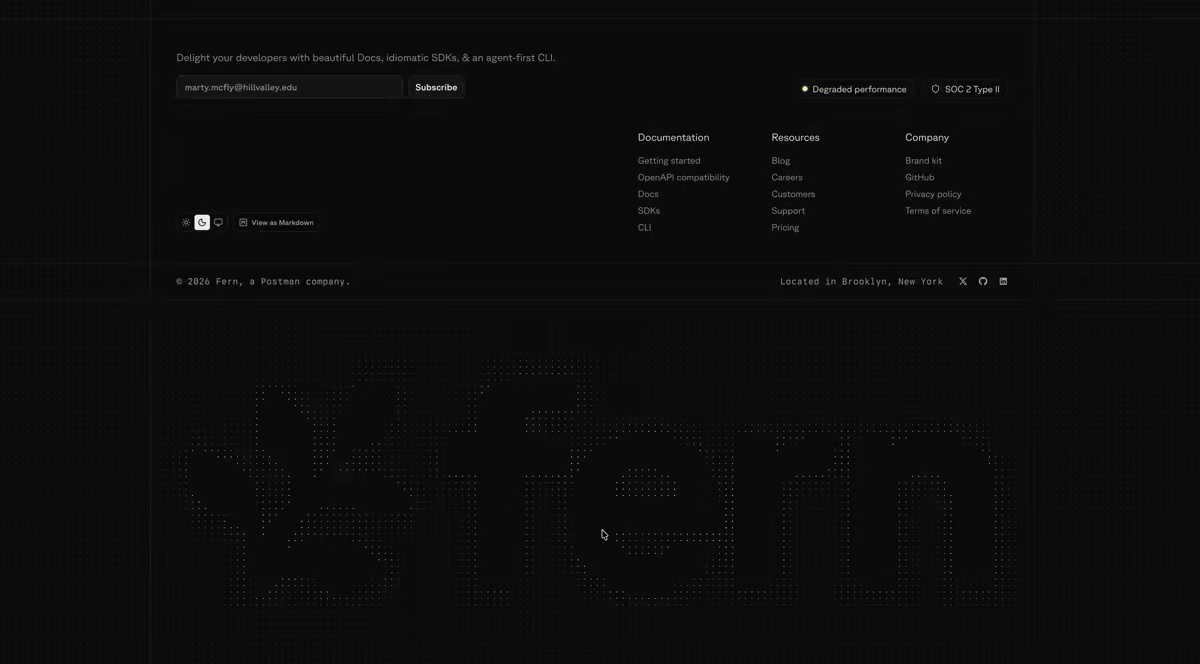Screen dimensions: 1200x664
Task: Open the GitHub link under Company
Action: (x=920, y=178)
